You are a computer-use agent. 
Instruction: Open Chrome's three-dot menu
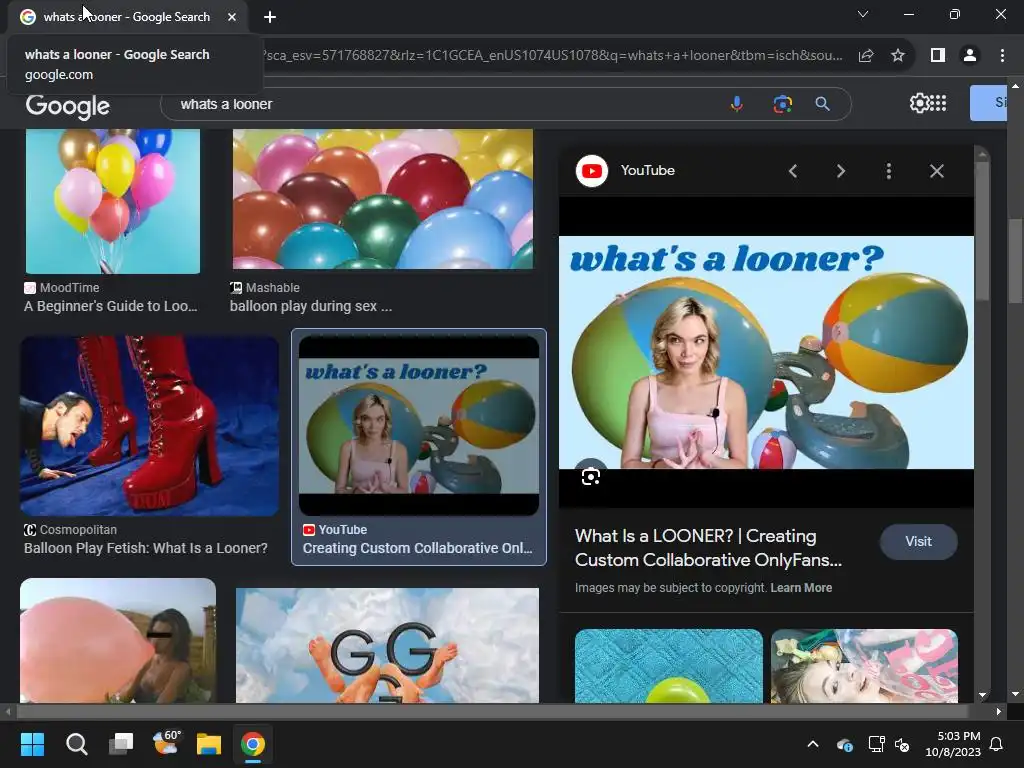pos(1002,56)
